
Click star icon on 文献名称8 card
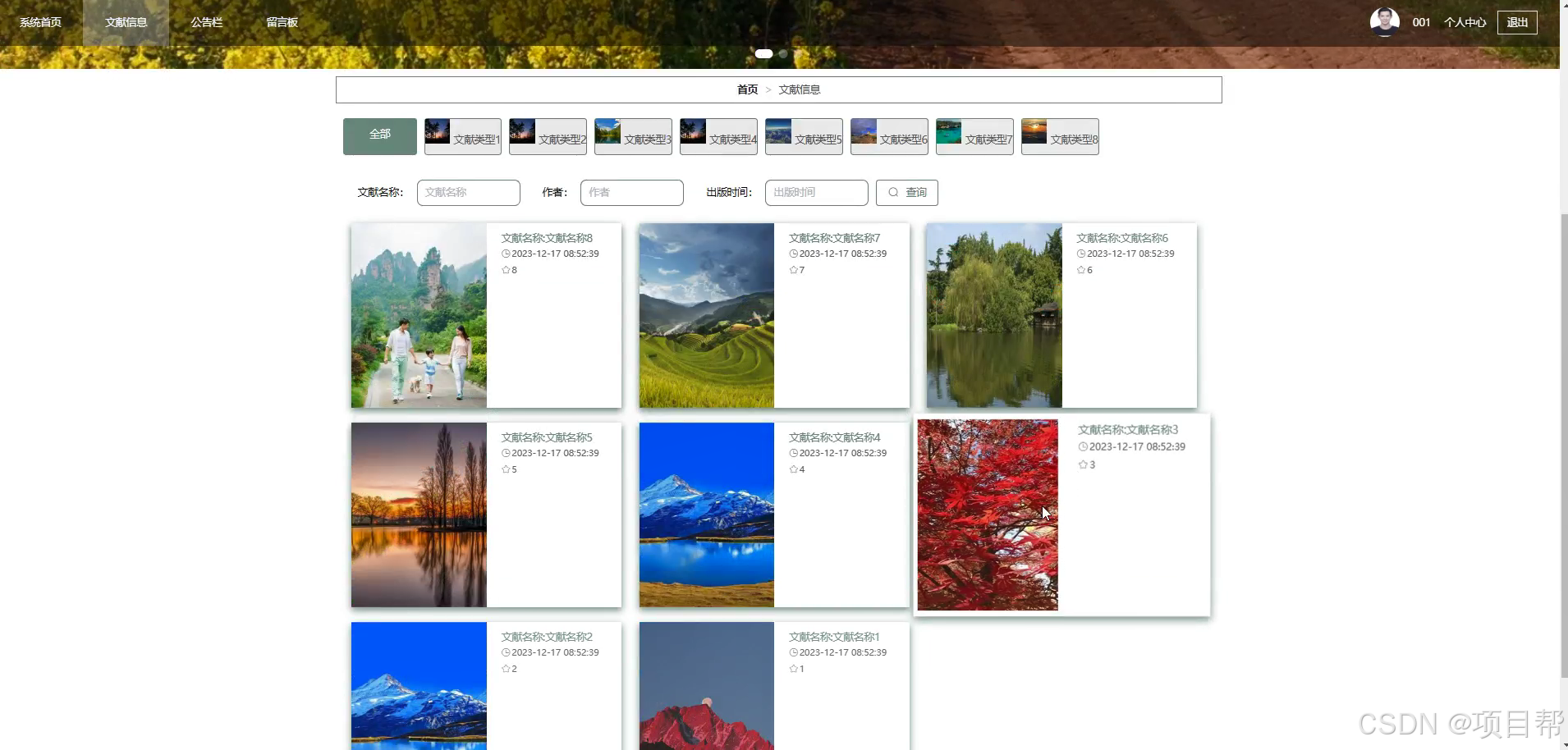pos(506,270)
